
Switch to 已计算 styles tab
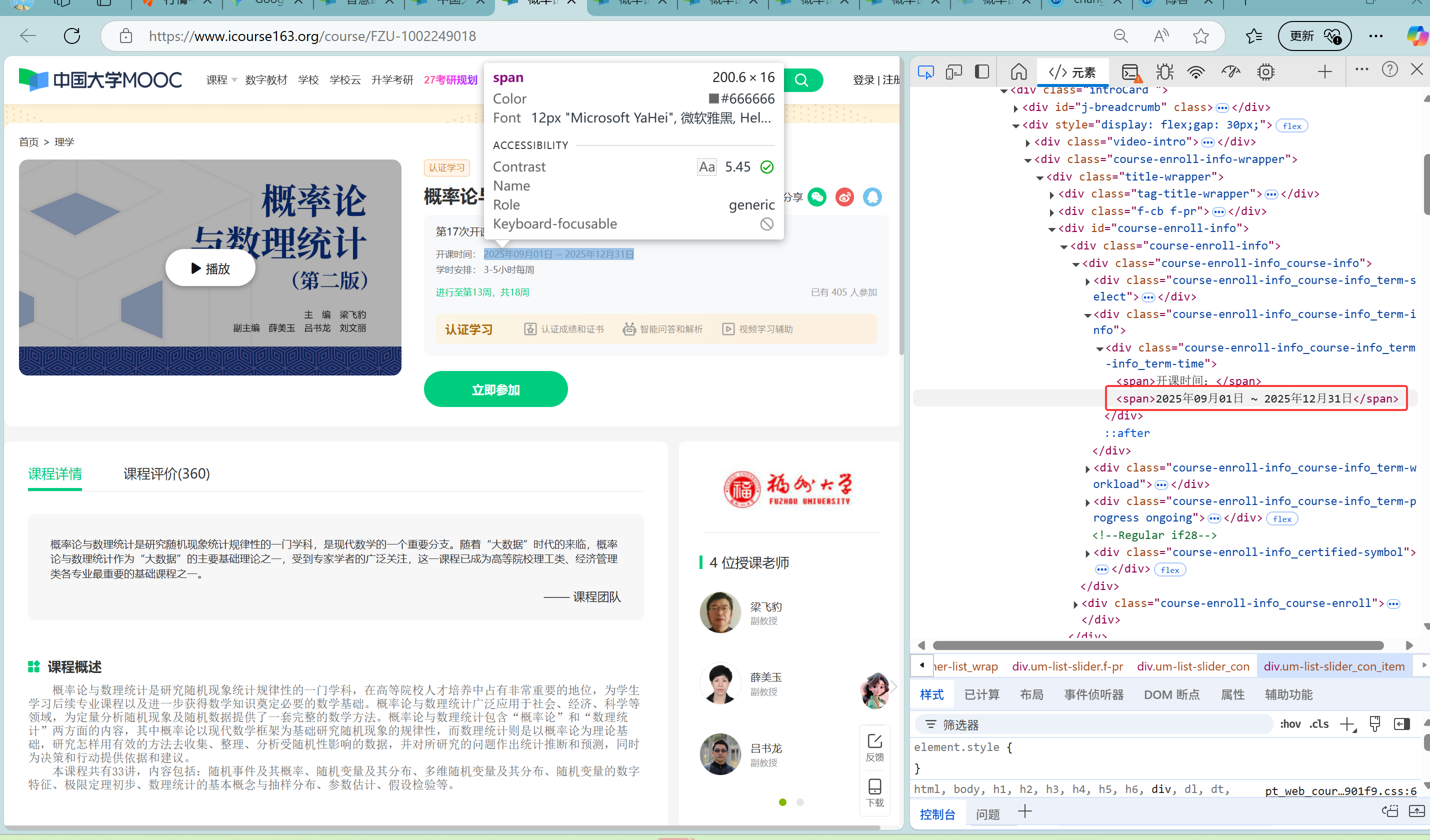click(981, 694)
